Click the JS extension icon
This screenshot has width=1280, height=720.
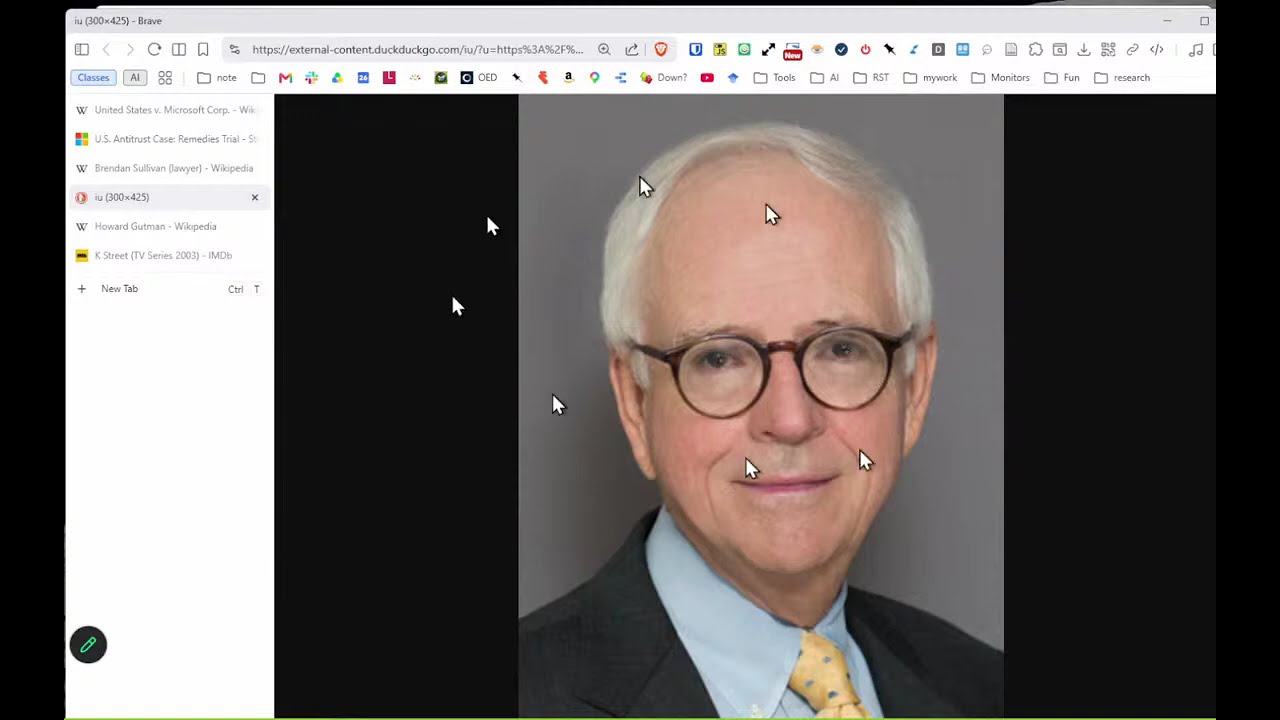click(x=720, y=49)
